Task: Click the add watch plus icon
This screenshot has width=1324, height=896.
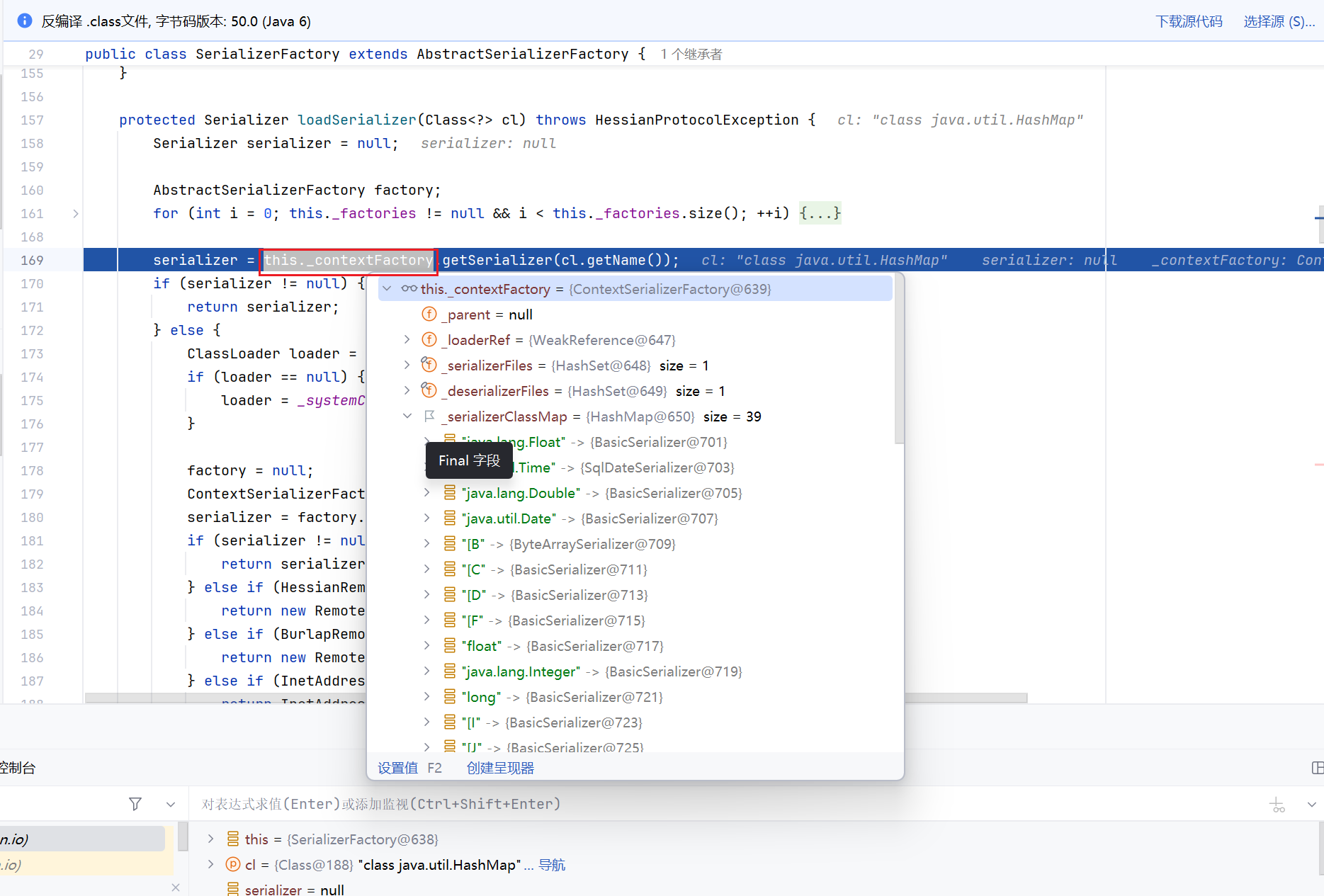Action: tap(1277, 805)
